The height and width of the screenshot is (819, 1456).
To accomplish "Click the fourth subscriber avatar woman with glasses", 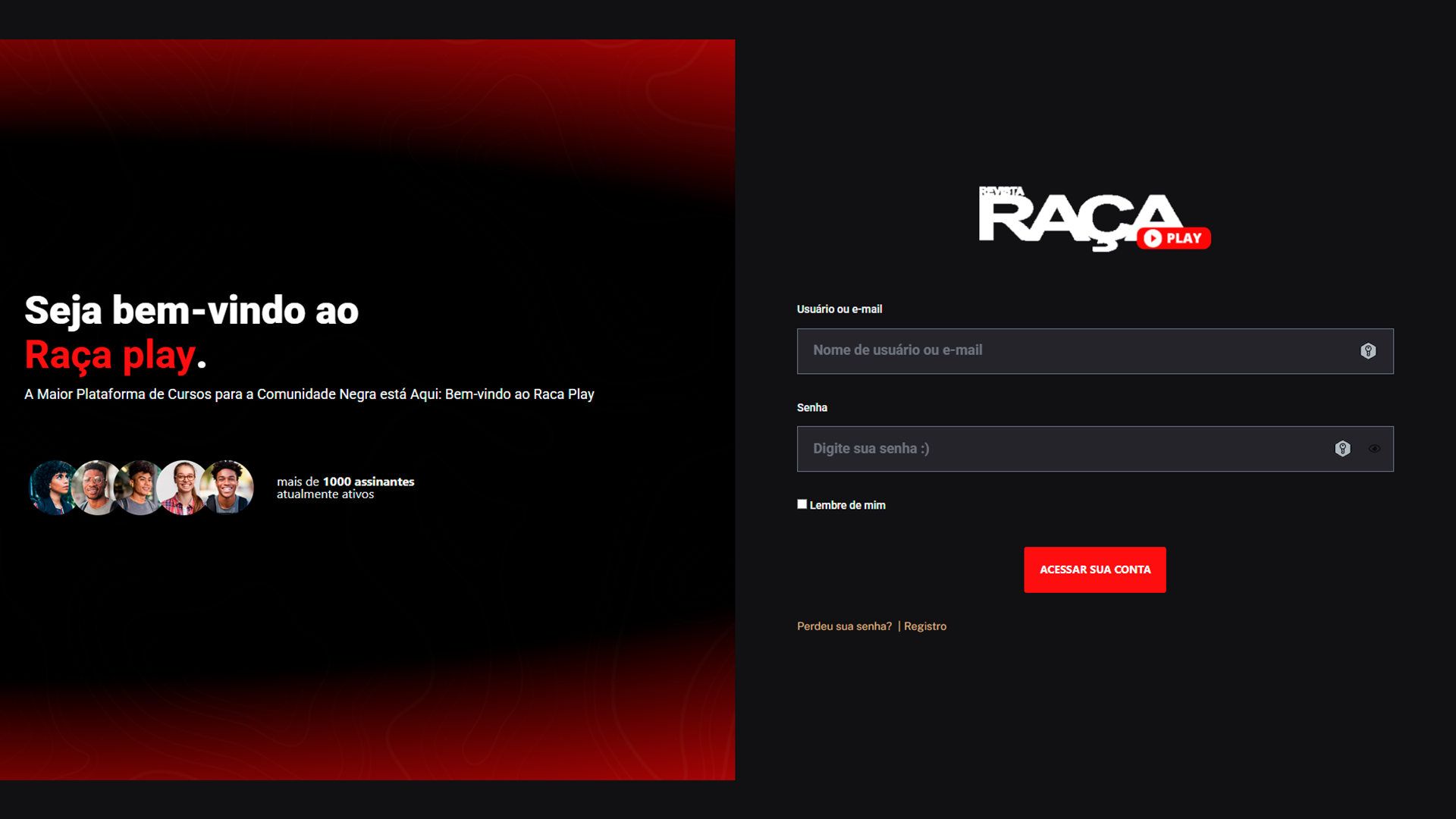I will pos(183,488).
